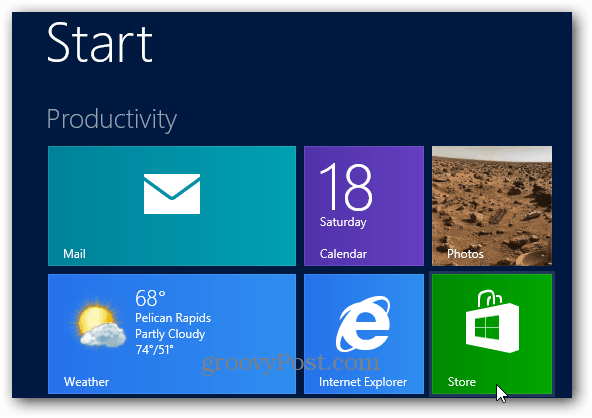Click Pelican Rapids location text
This screenshot has height=418, width=592.
tap(173, 318)
